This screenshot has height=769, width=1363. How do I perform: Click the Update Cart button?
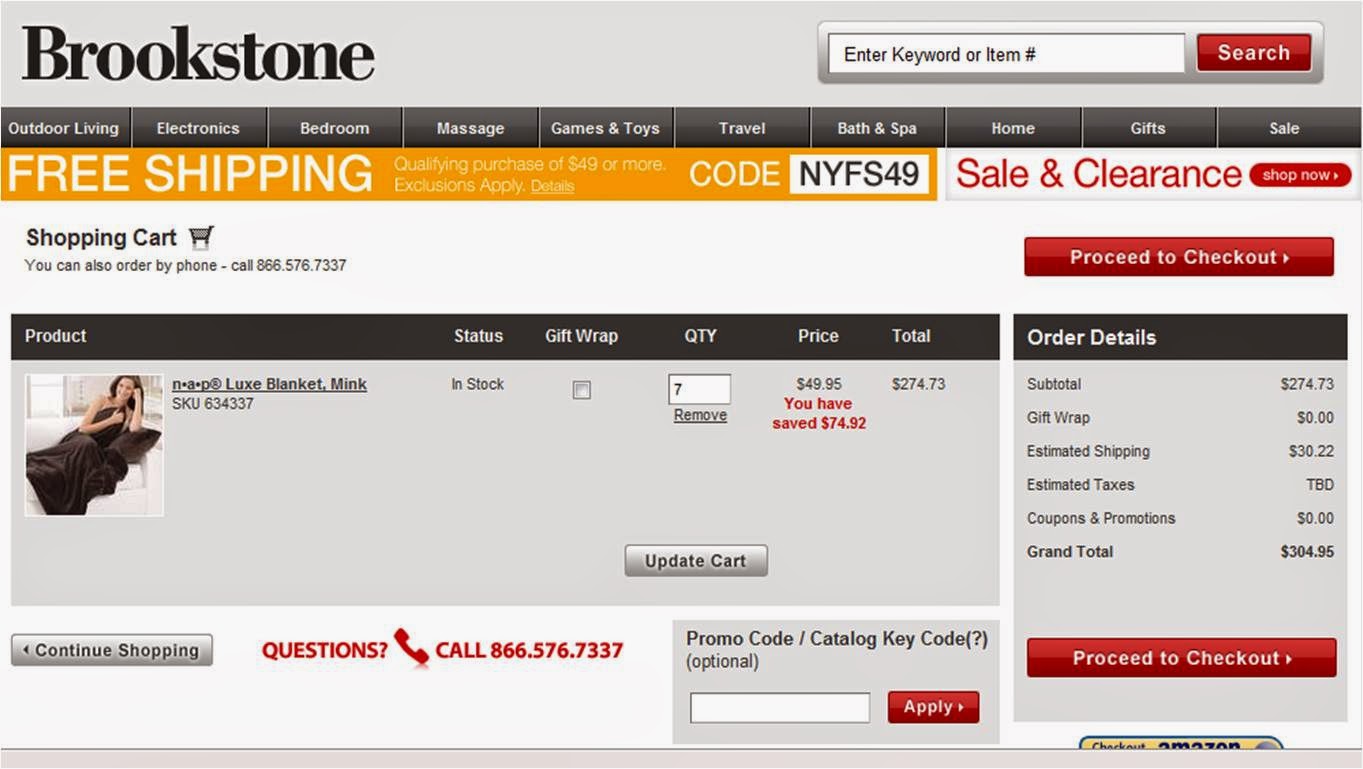(696, 561)
